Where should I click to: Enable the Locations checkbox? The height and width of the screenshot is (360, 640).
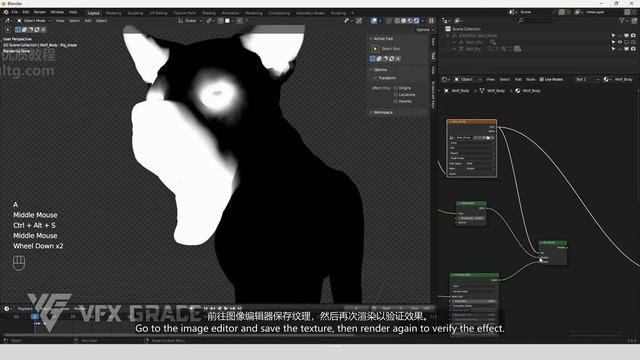pos(396,95)
